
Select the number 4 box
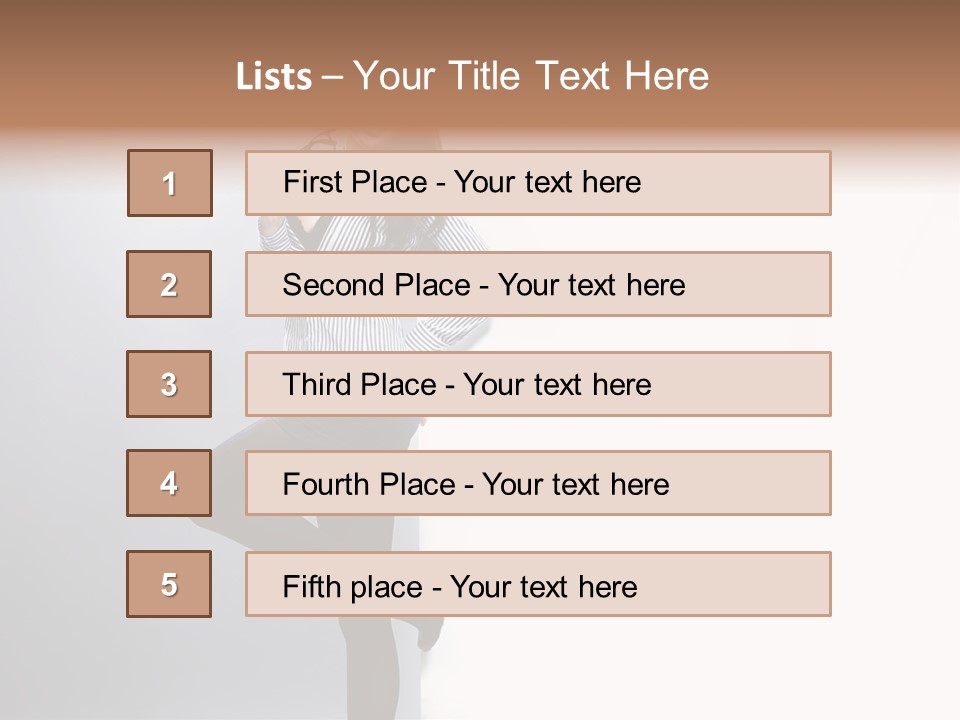(169, 483)
